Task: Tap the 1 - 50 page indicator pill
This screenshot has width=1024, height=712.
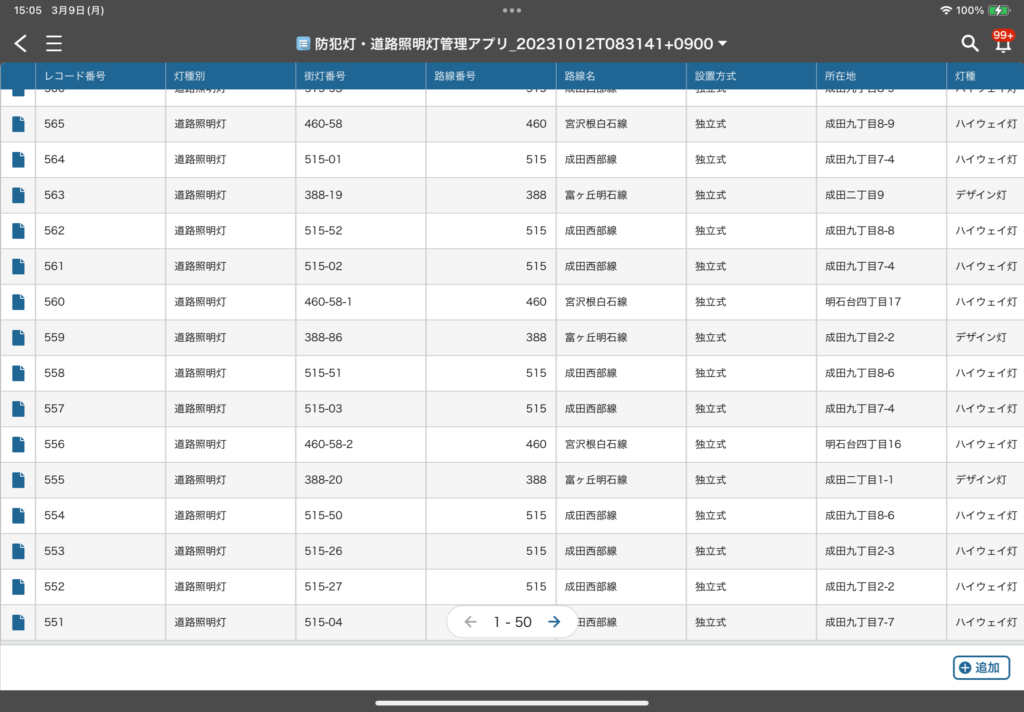Action: pos(511,621)
